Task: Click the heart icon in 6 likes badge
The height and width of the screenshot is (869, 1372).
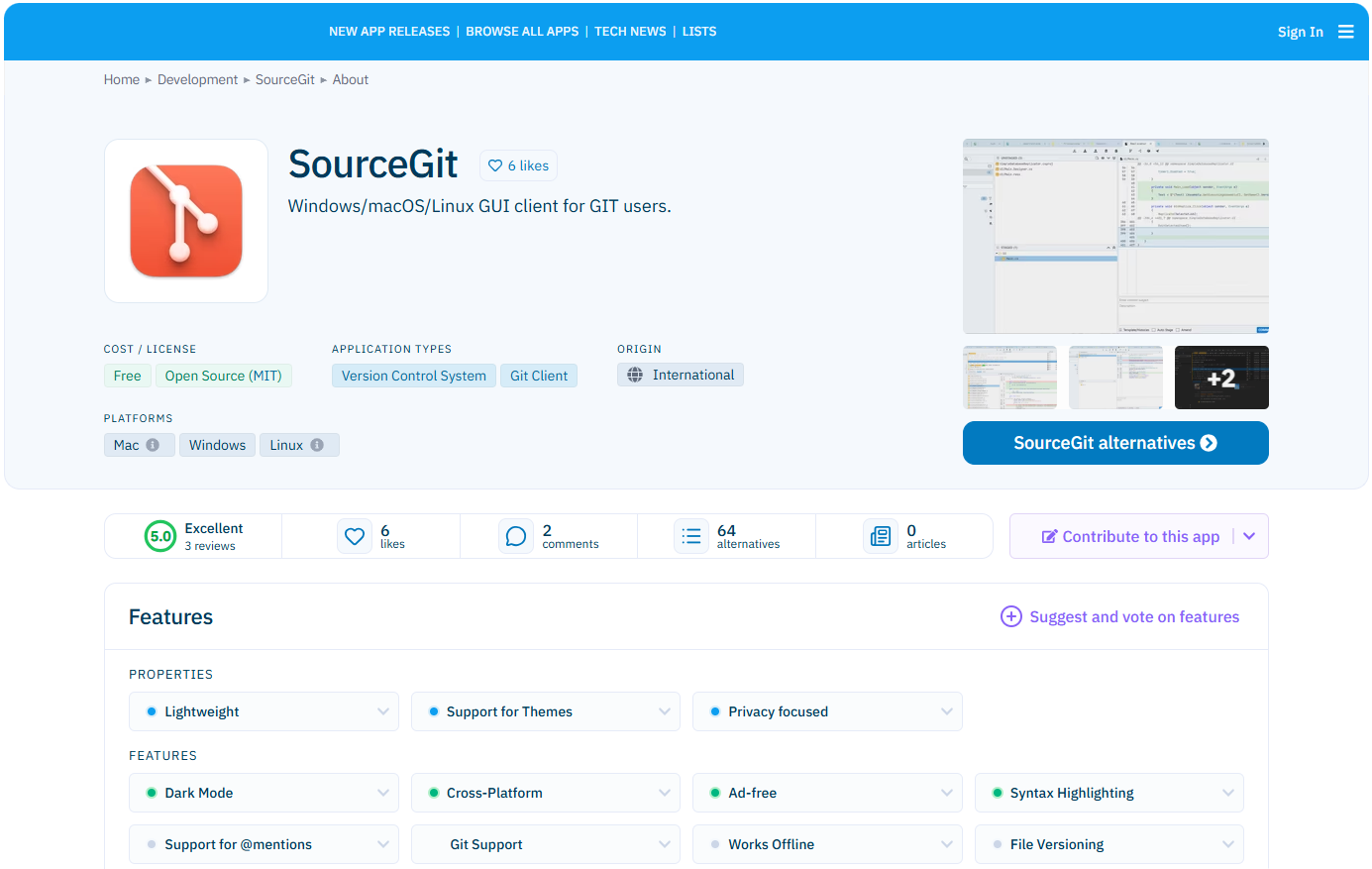Action: pos(495,165)
